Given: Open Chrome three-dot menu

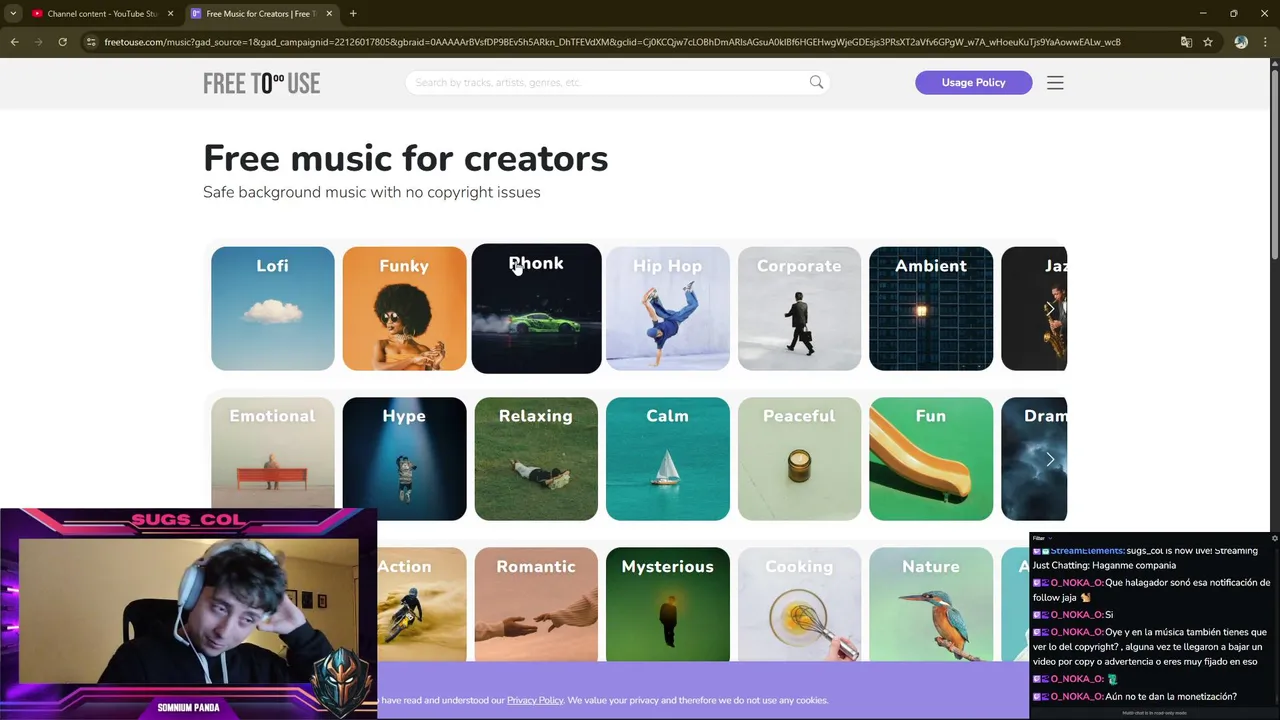Looking at the screenshot, I should [1265, 42].
